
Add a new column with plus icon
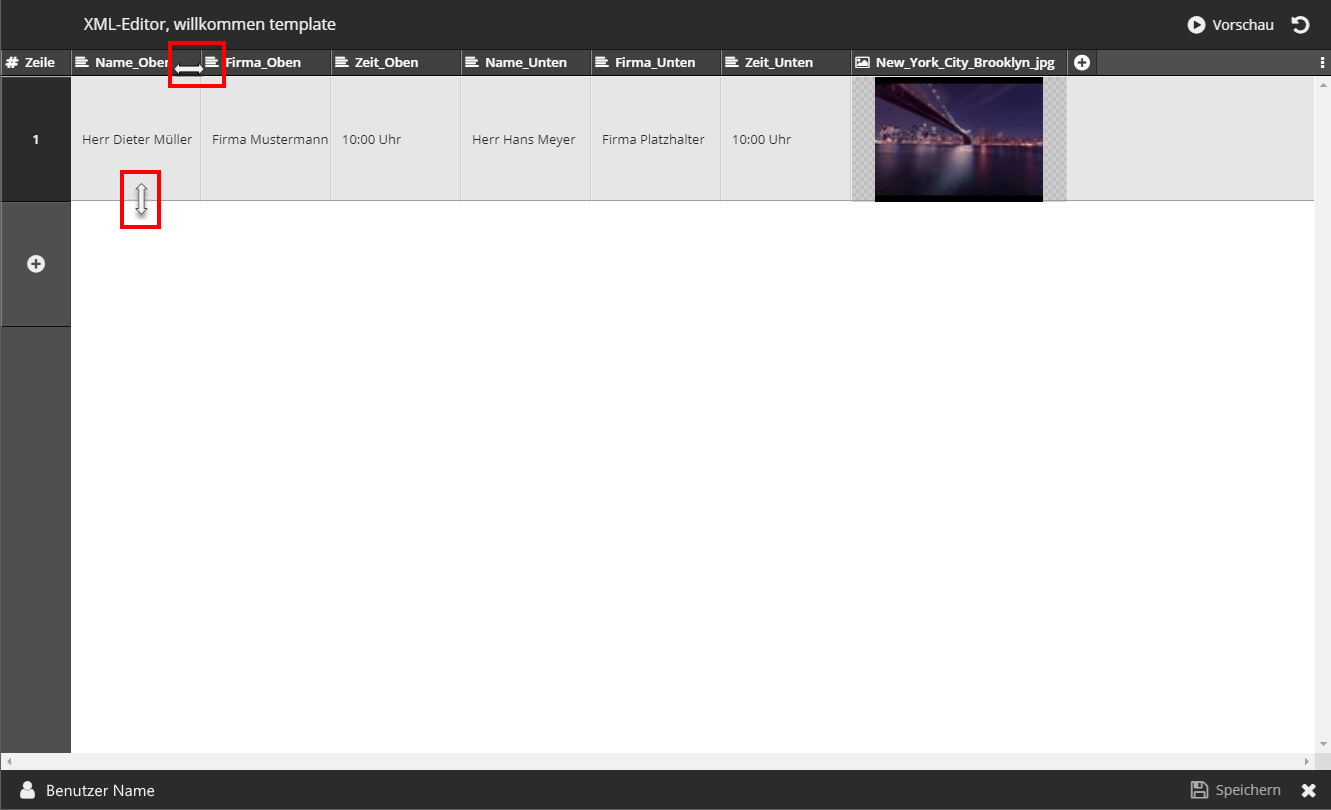click(x=1082, y=63)
